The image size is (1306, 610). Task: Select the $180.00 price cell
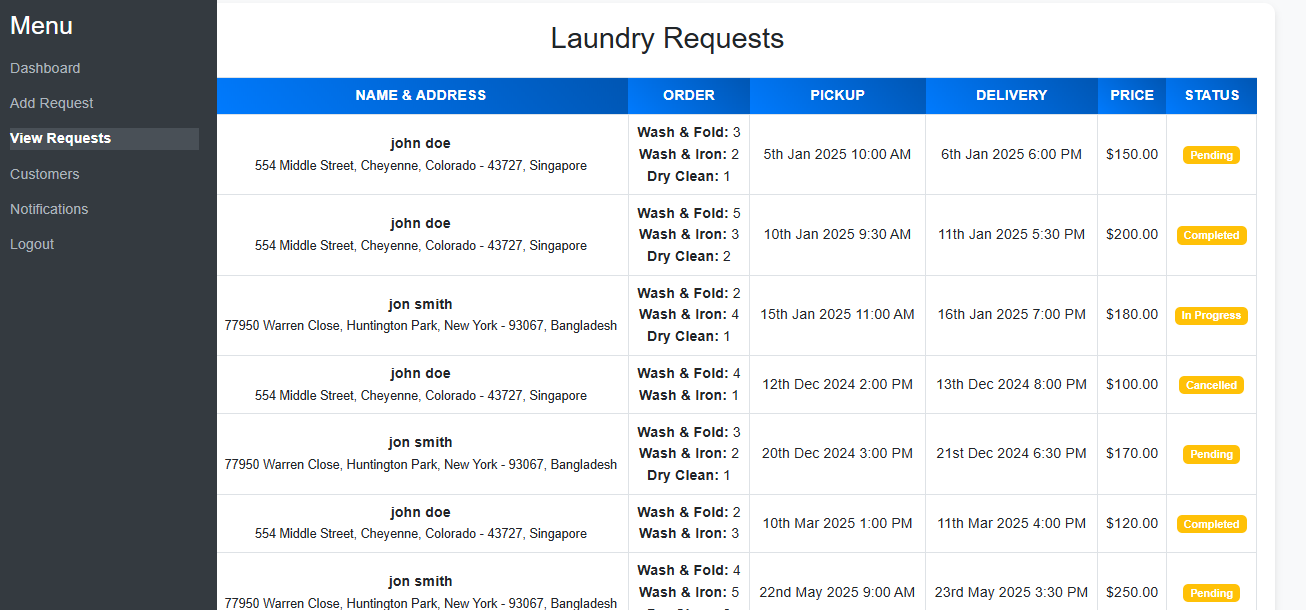(1132, 315)
